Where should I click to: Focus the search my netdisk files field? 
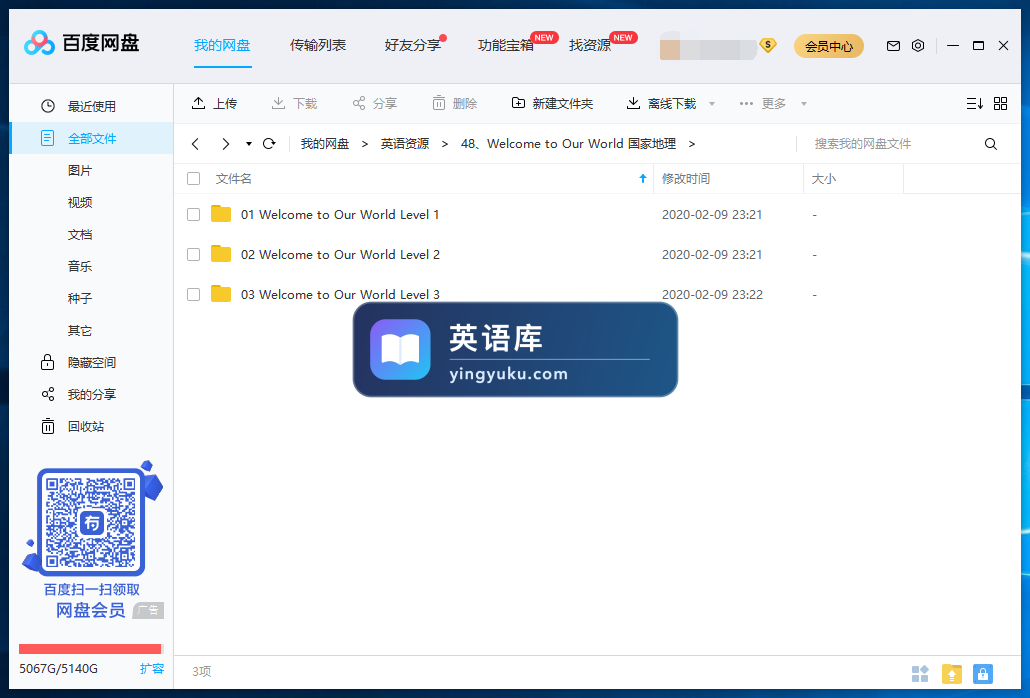pos(890,144)
